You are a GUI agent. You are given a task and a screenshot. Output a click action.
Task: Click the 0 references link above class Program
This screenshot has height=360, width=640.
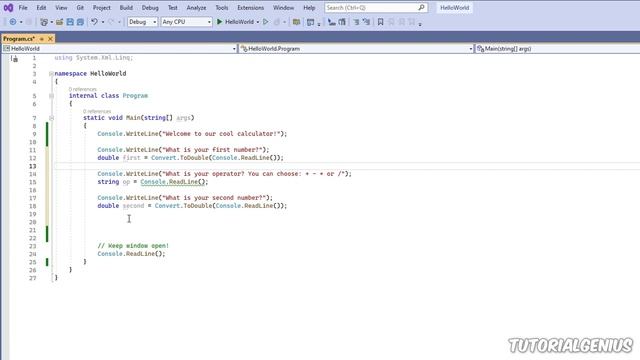pyautogui.click(x=83, y=89)
